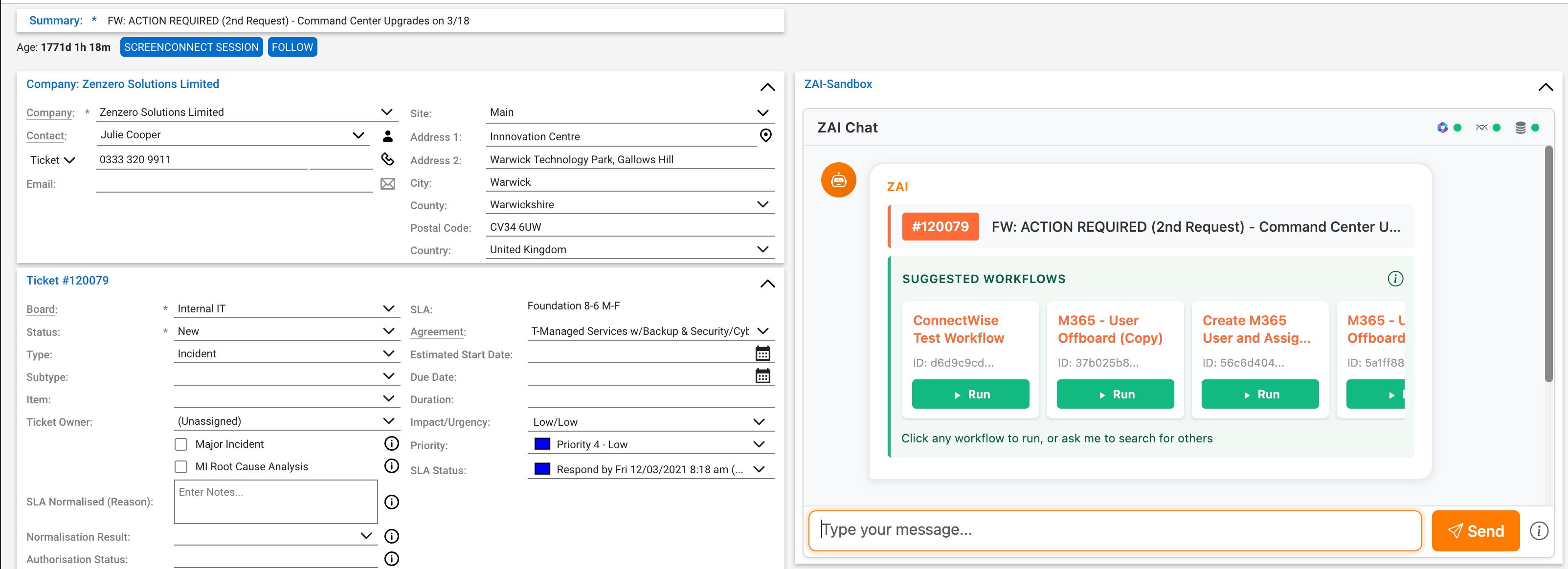
Task: Click the Contact label link
Action: coord(46,136)
